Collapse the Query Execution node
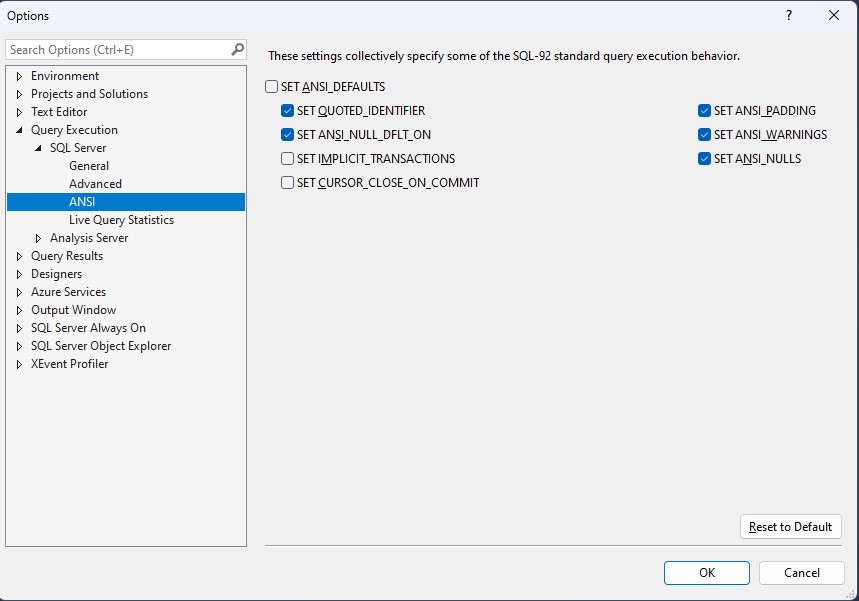Viewport: 859px width, 601px height. click(x=19, y=130)
